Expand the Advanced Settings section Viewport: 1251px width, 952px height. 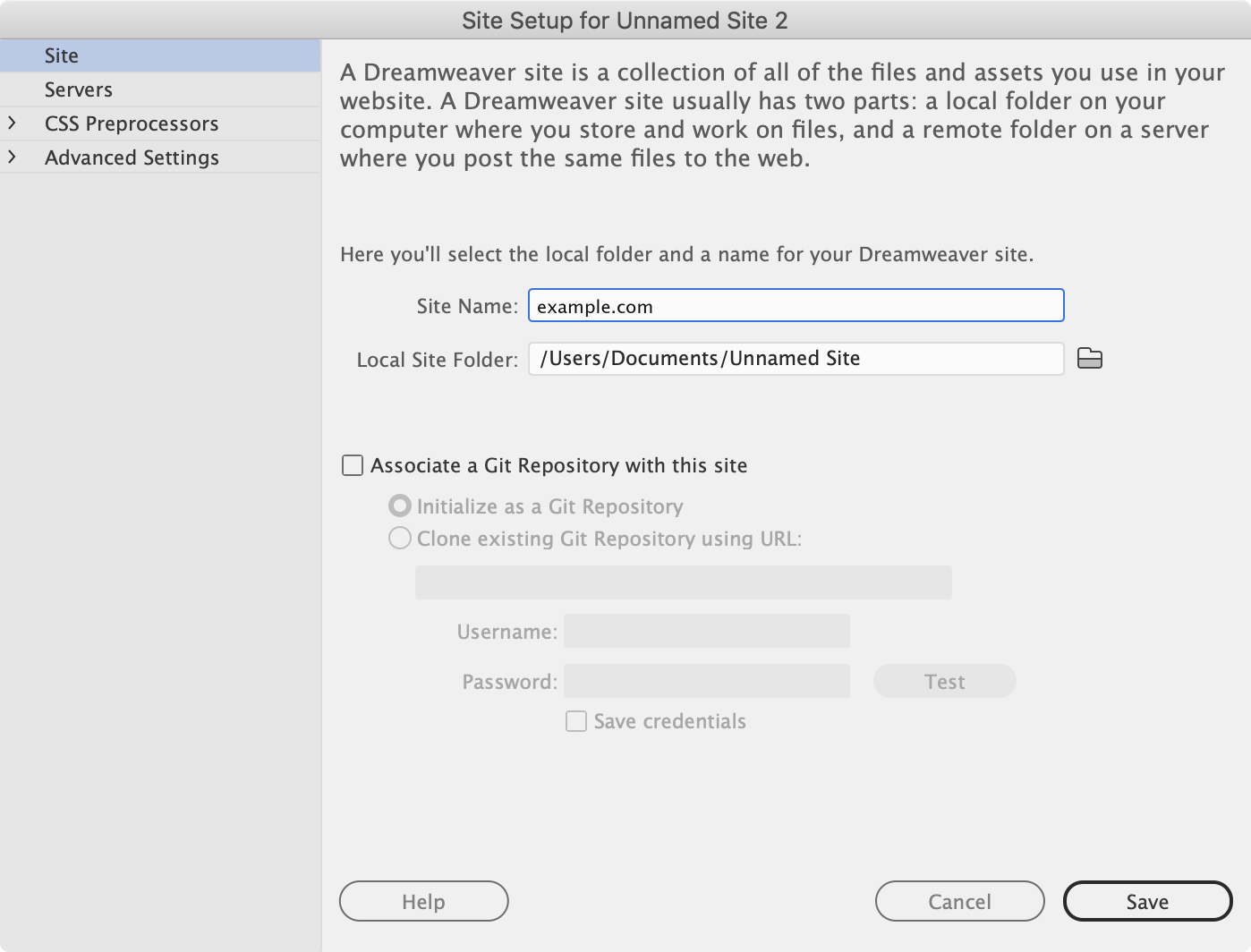point(13,157)
